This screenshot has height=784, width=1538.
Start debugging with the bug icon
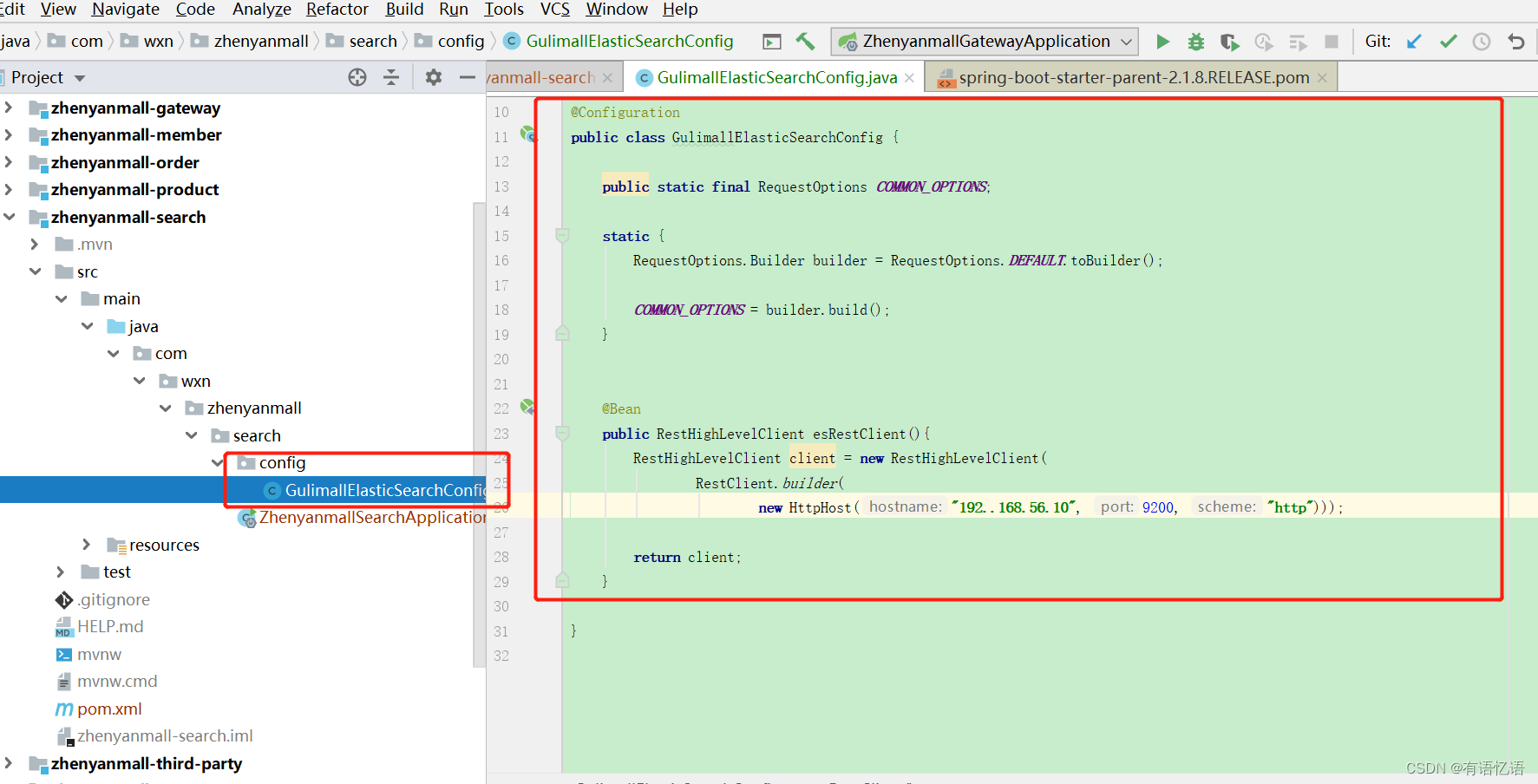point(1196,42)
